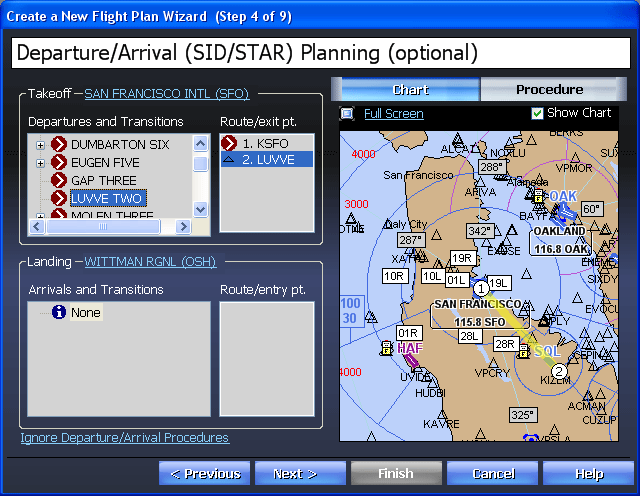Click the KSFO route point icon
640x496 pixels.
(x=229, y=143)
